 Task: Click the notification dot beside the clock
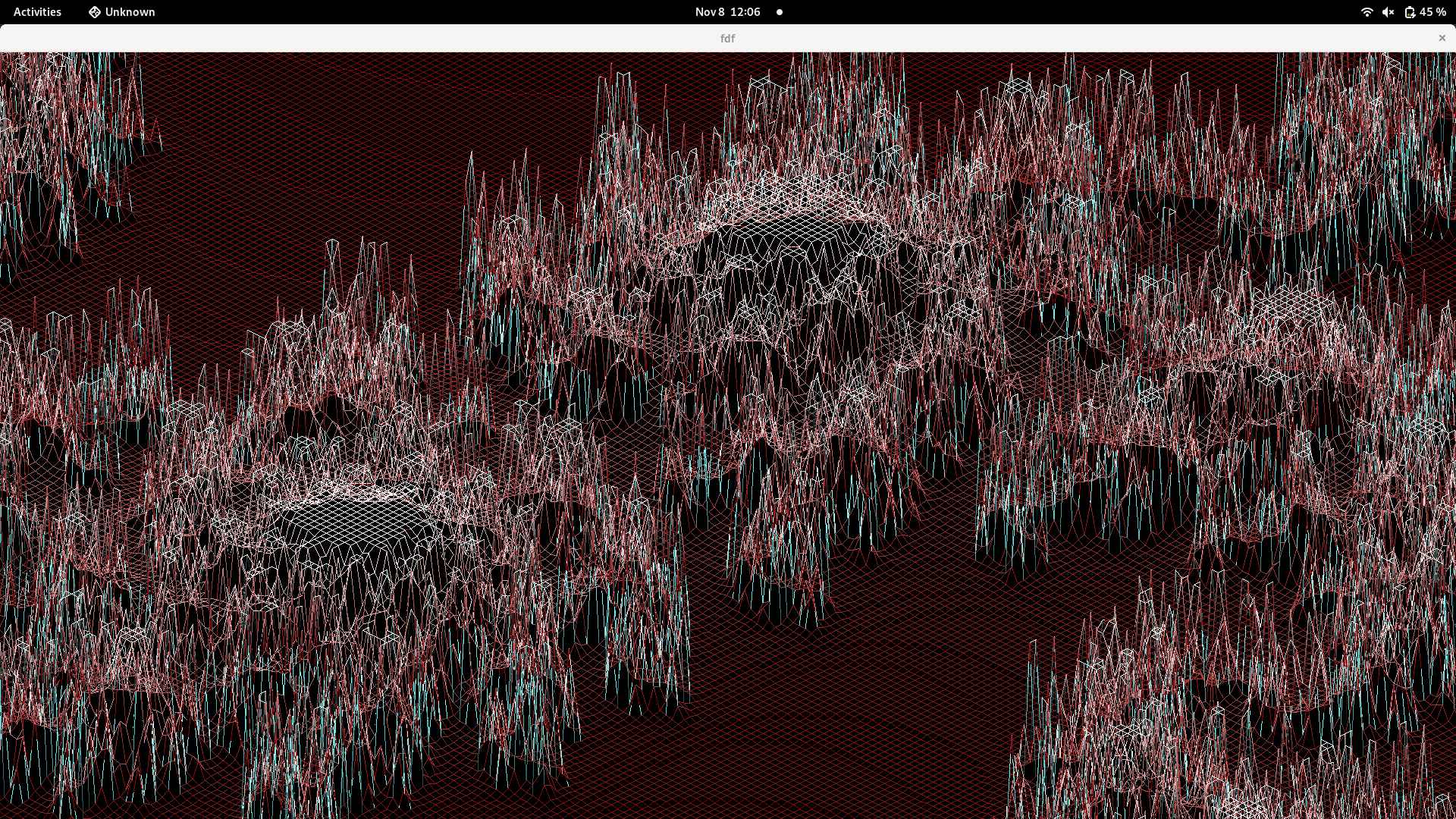(779, 12)
